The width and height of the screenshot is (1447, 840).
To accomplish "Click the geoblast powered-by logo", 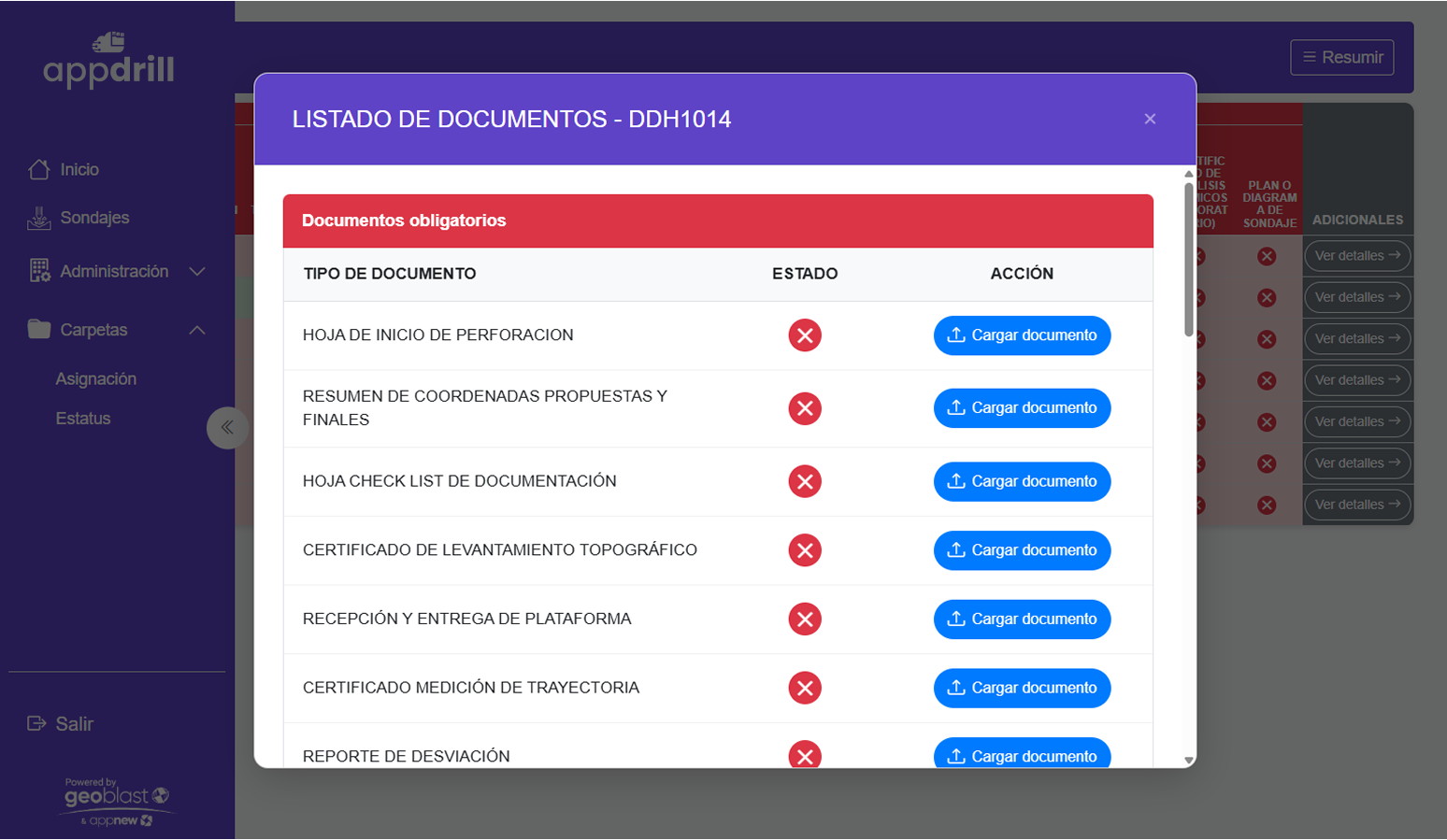I will click(x=117, y=803).
